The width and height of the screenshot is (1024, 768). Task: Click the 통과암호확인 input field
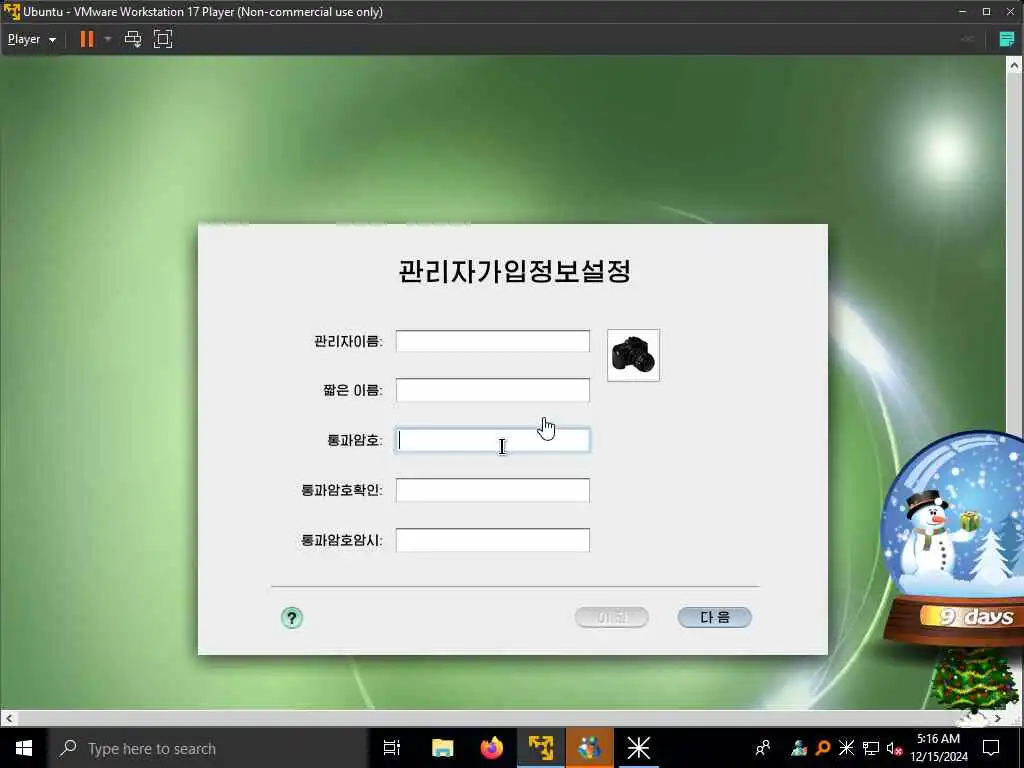point(492,490)
